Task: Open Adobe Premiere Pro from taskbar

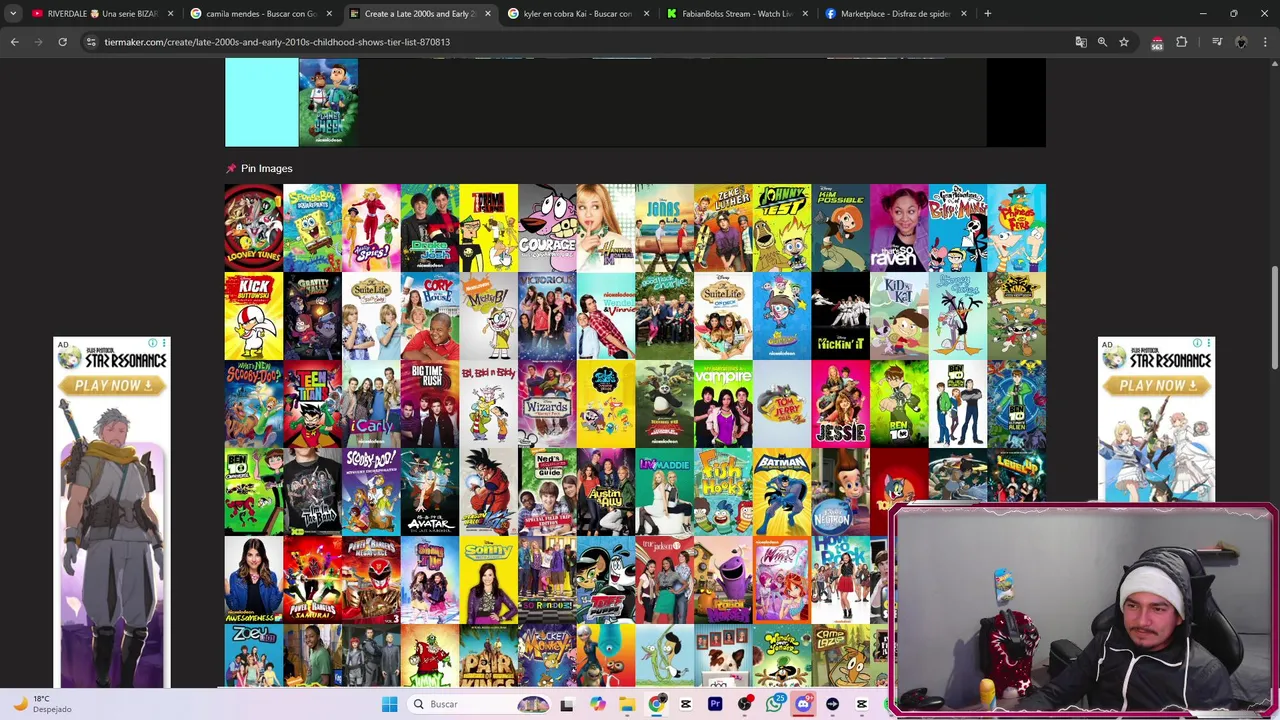Action: tap(715, 704)
